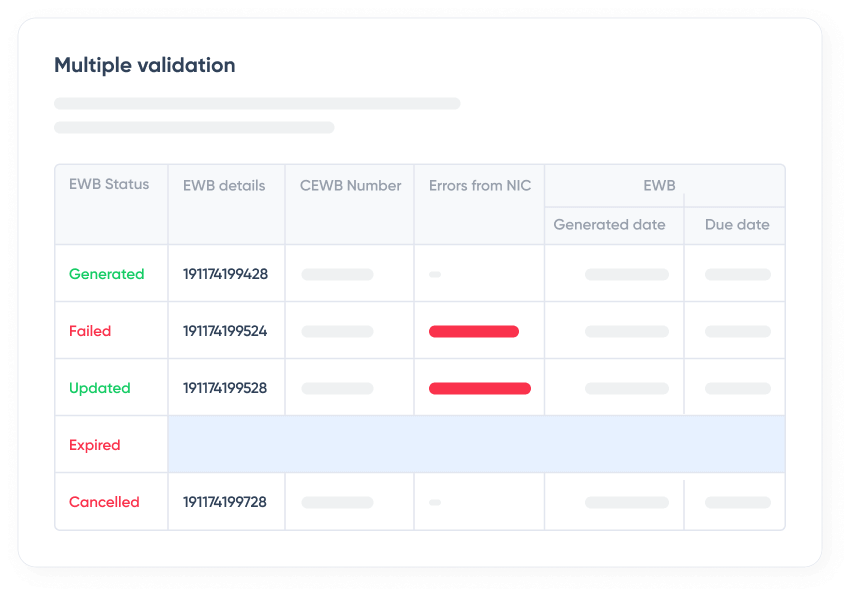The image size is (850, 595).
Task: Open the Updated status entry
Action: [100, 388]
